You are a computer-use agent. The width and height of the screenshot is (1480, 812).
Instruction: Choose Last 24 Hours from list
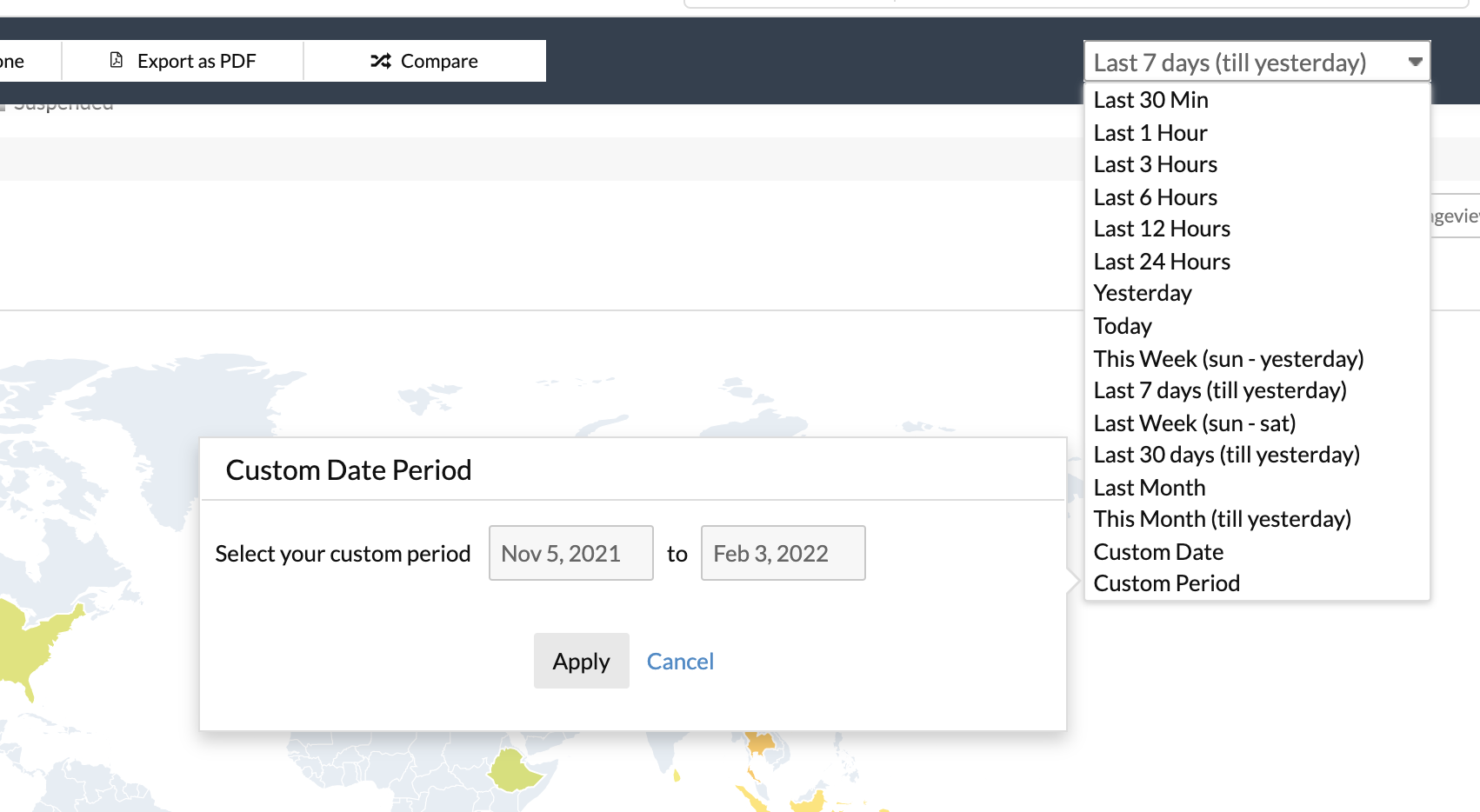1162,262
